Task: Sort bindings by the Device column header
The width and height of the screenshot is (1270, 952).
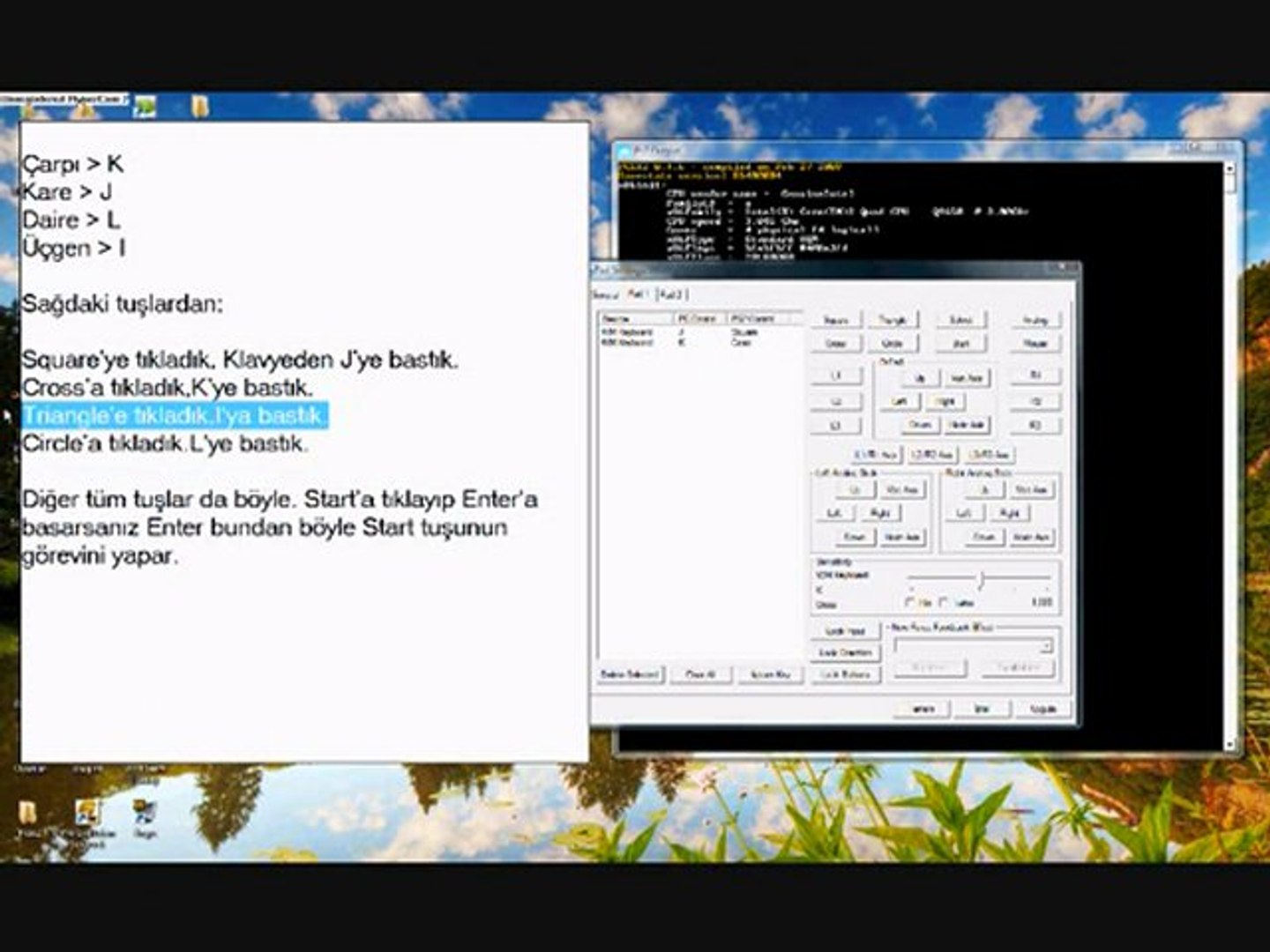Action: [637, 318]
